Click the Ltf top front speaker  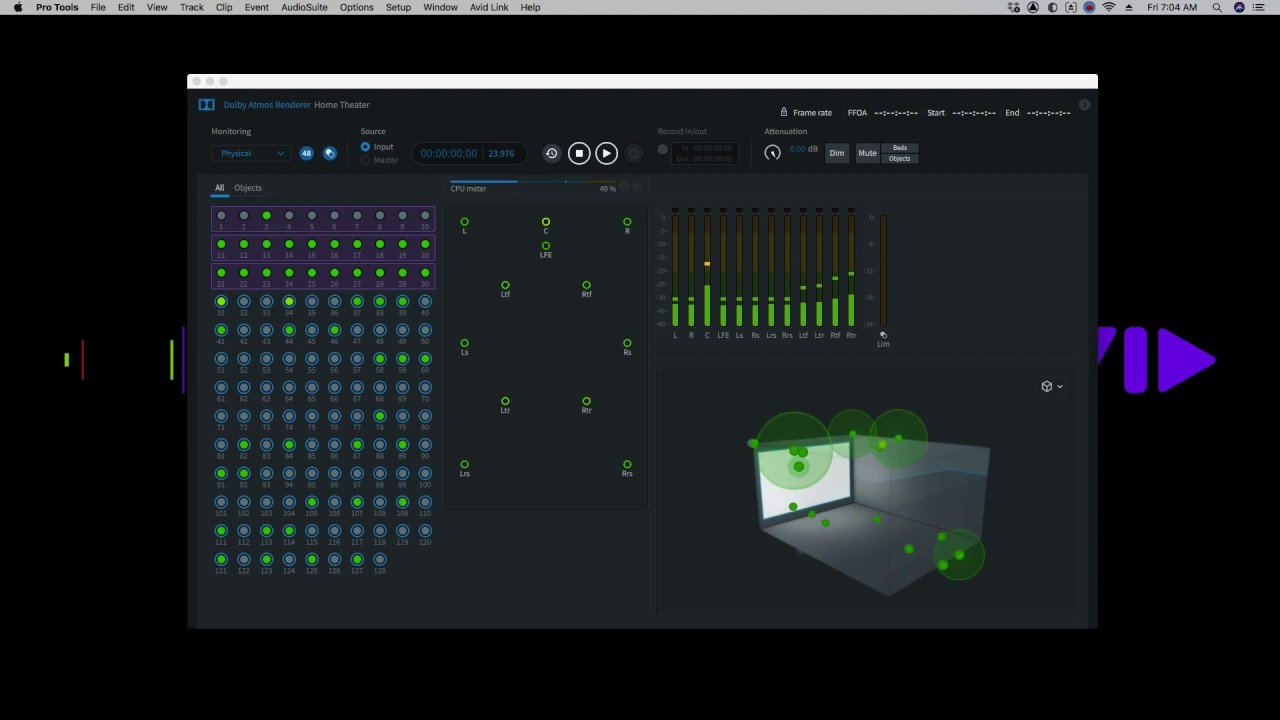(505, 285)
